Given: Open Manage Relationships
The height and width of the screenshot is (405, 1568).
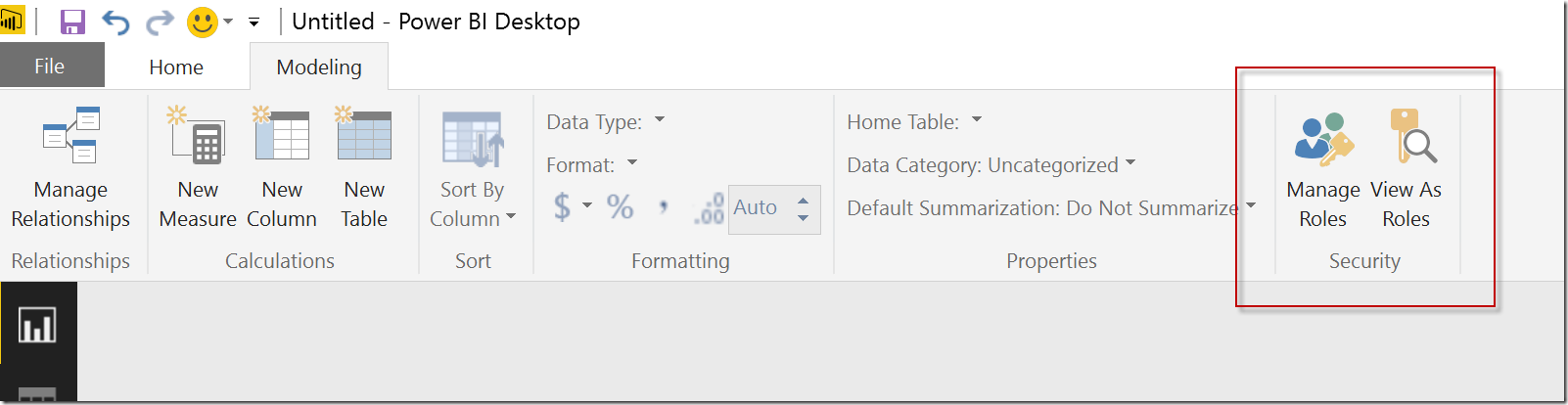Looking at the screenshot, I should pos(70,168).
